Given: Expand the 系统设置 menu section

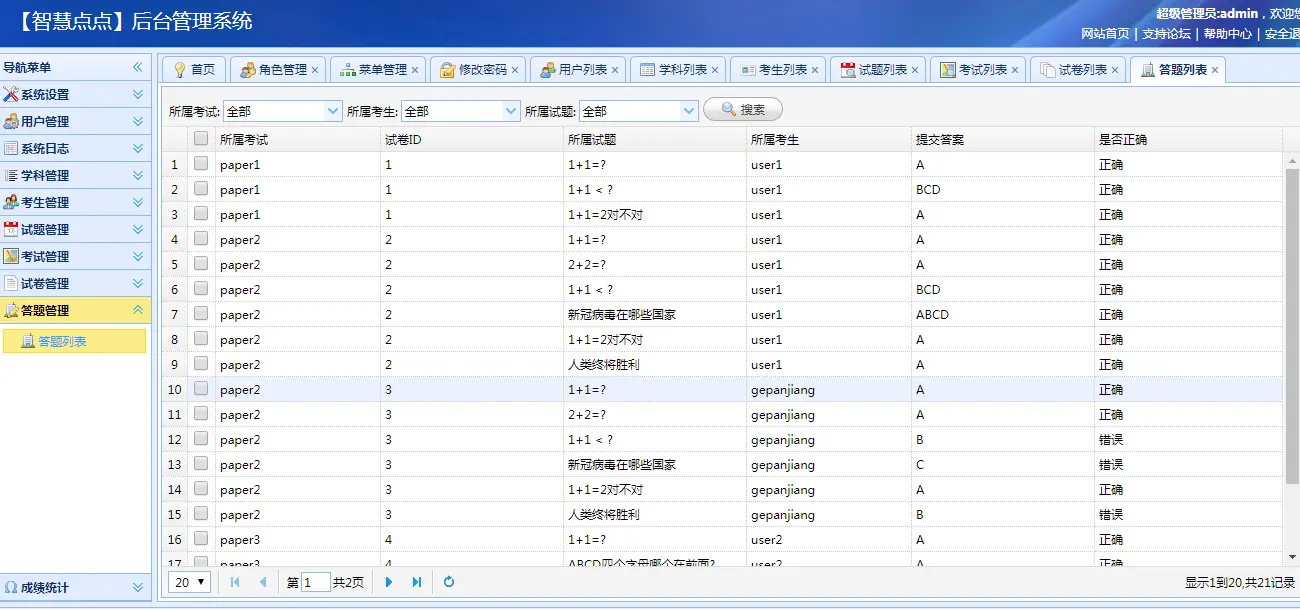Looking at the screenshot, I should pos(138,95).
